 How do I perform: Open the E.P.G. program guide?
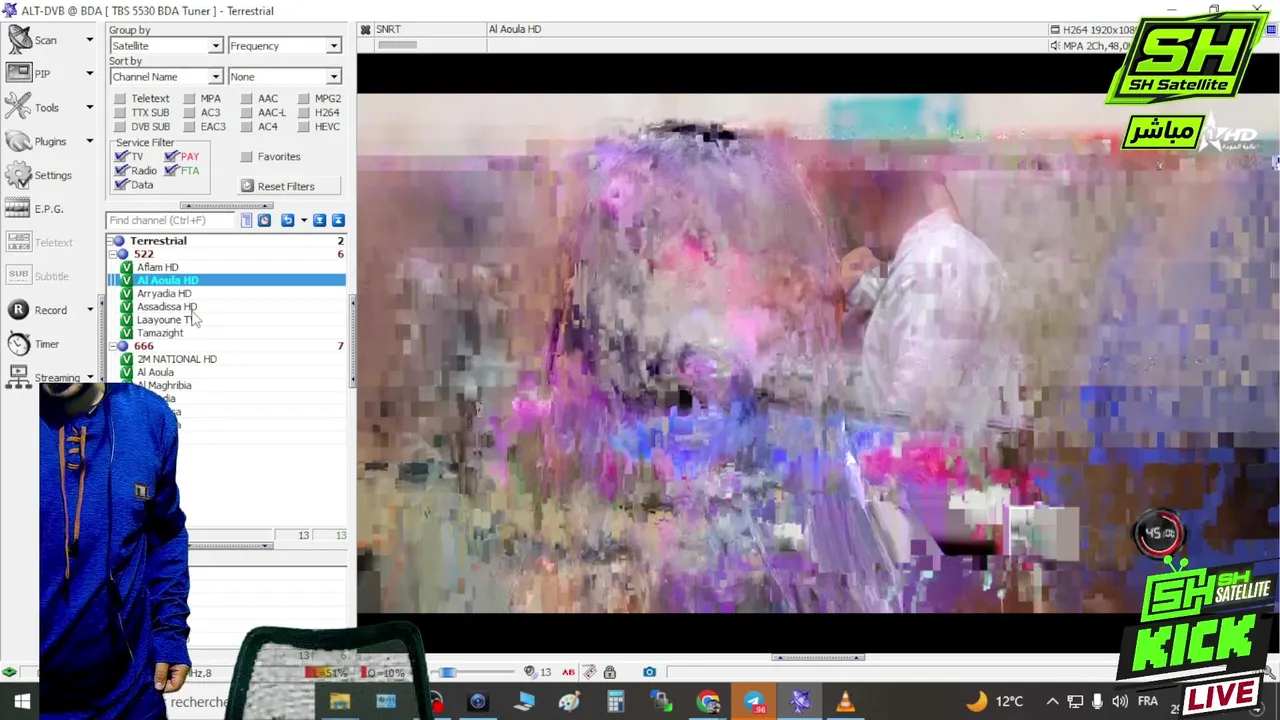(x=36, y=209)
